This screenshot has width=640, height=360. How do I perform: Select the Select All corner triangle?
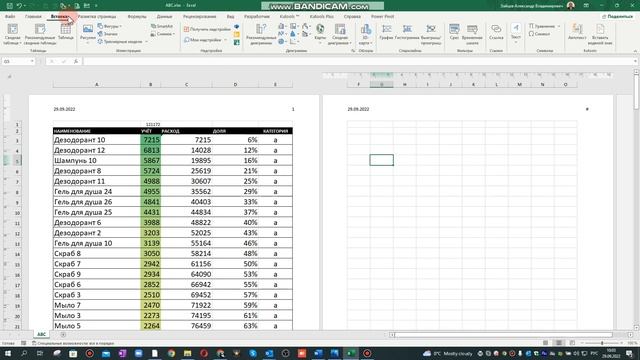click(9, 76)
